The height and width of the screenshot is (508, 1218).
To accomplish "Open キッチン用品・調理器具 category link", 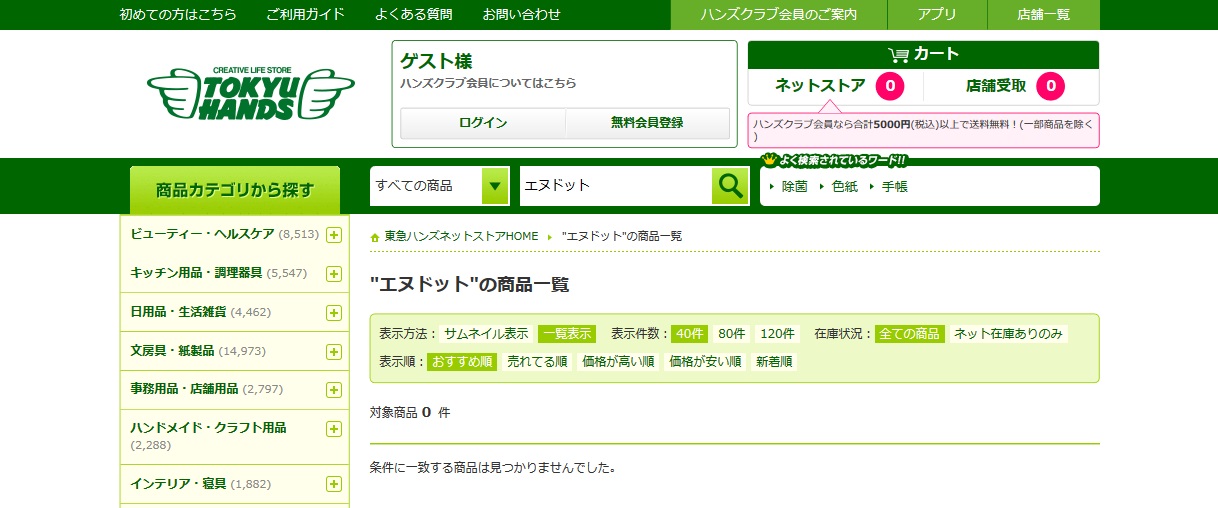I will coord(196,273).
